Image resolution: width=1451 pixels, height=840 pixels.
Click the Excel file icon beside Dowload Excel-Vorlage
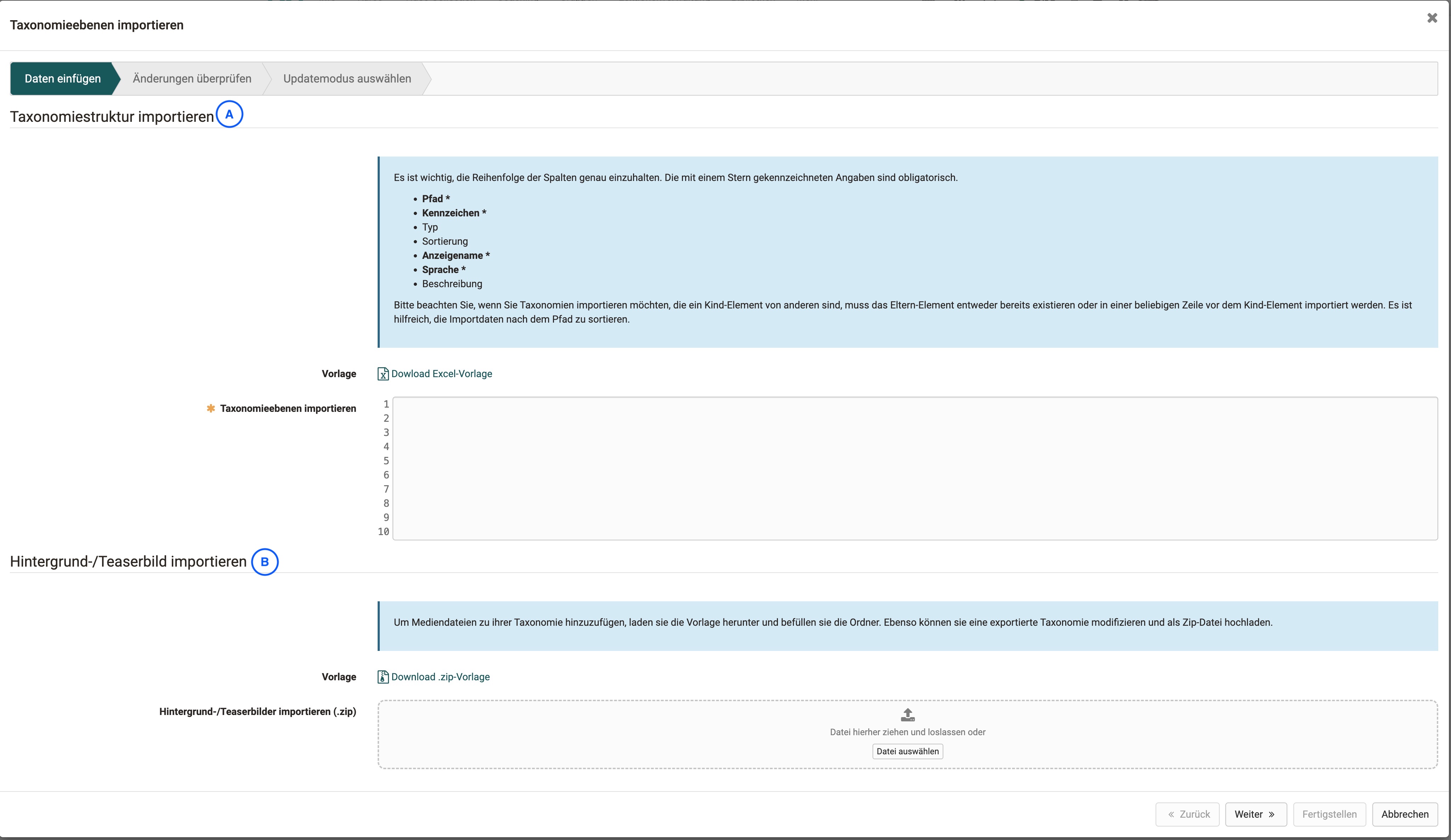pos(383,374)
